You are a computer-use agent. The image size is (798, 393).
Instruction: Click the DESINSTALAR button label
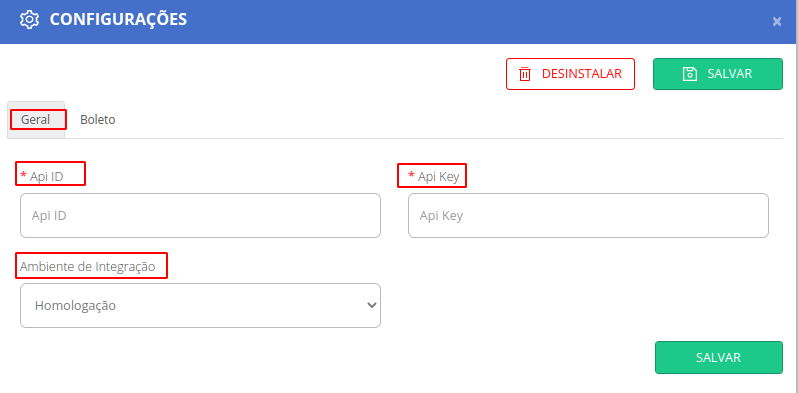pyautogui.click(x=582, y=74)
